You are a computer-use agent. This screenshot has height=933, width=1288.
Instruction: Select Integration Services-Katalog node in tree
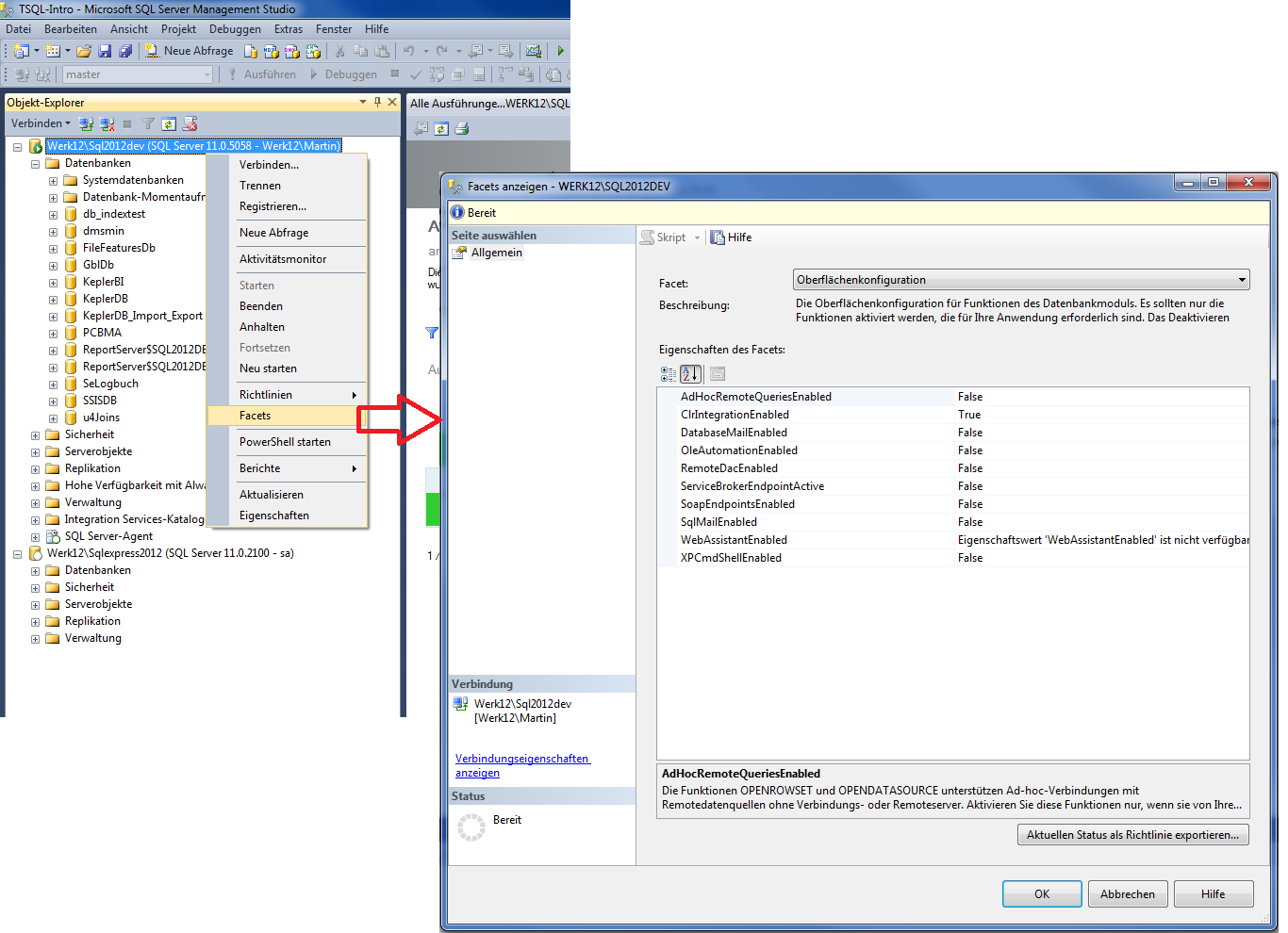tap(134, 519)
